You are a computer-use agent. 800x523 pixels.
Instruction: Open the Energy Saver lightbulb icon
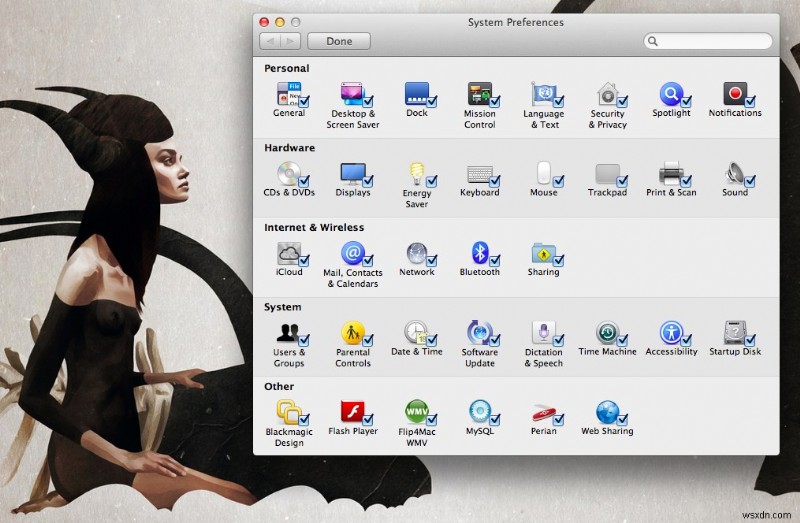pos(416,174)
